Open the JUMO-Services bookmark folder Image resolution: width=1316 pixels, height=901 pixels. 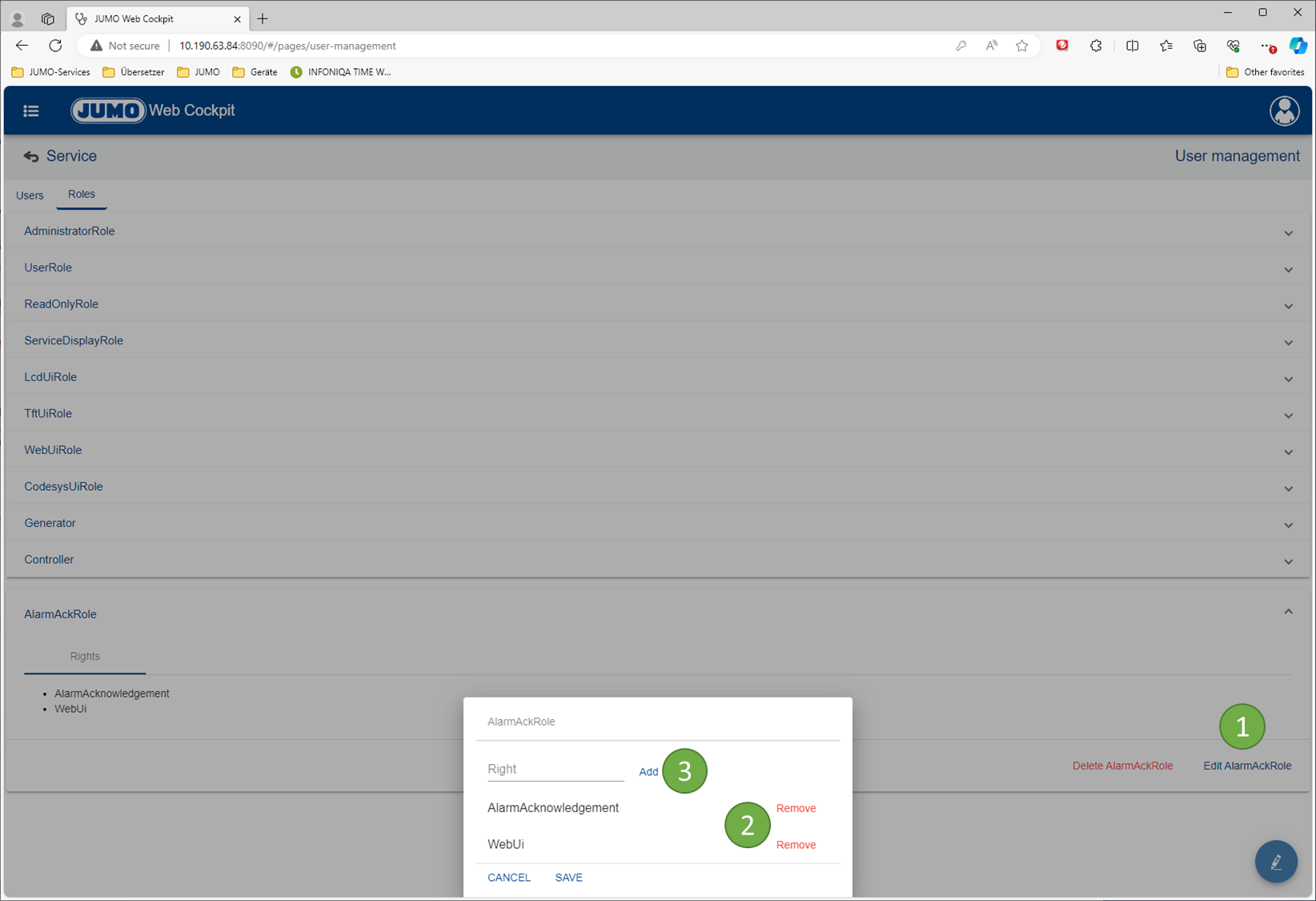pyautogui.click(x=51, y=72)
